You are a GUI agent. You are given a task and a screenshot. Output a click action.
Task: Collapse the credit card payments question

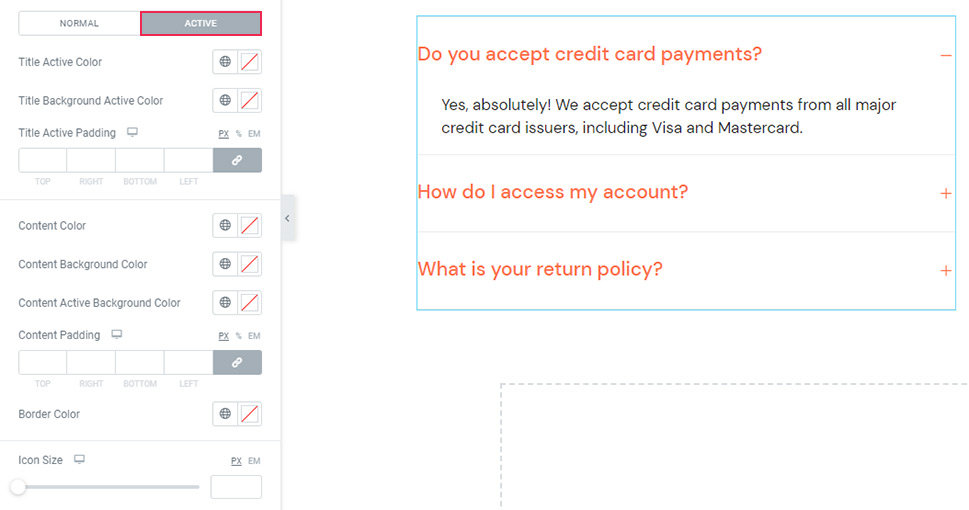(x=946, y=55)
